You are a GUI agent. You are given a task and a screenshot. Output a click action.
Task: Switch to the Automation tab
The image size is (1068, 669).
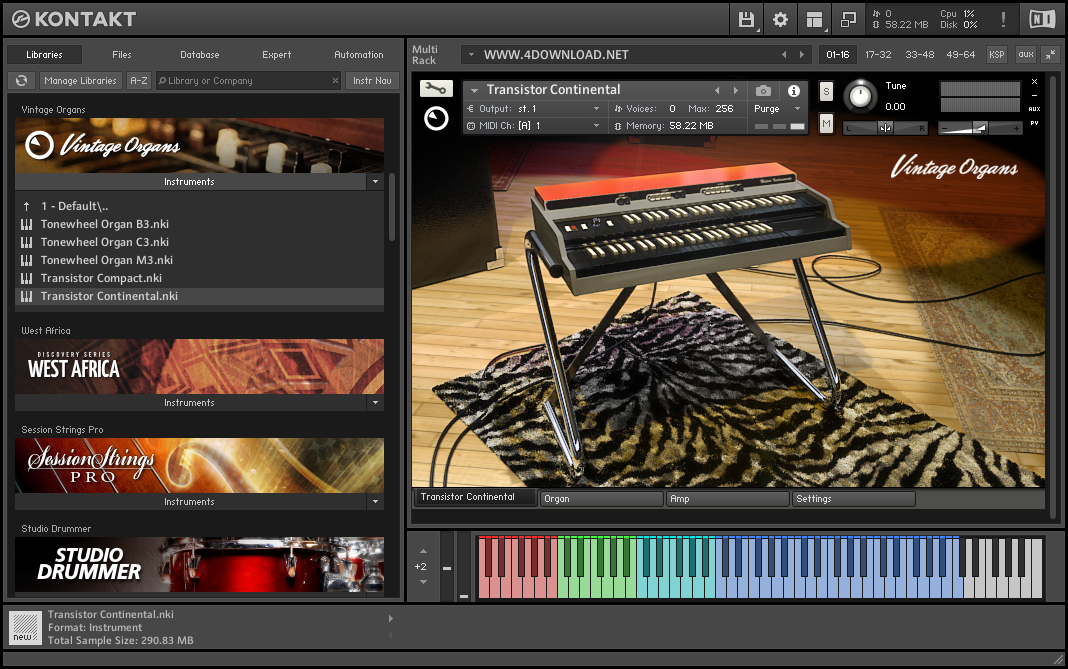359,55
